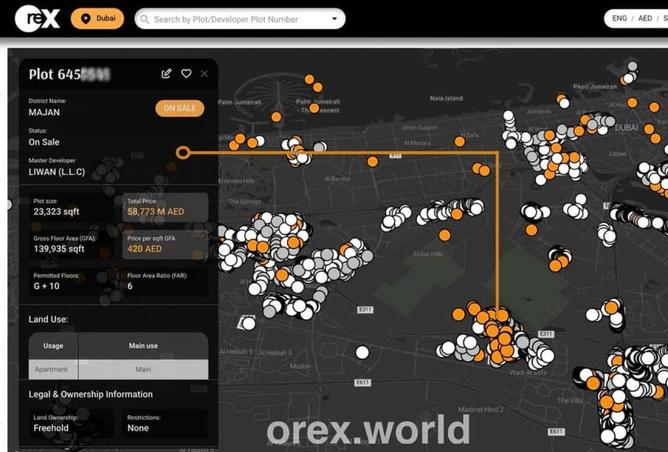Open the edit plot pencil icon
668x452 pixels.
point(167,74)
